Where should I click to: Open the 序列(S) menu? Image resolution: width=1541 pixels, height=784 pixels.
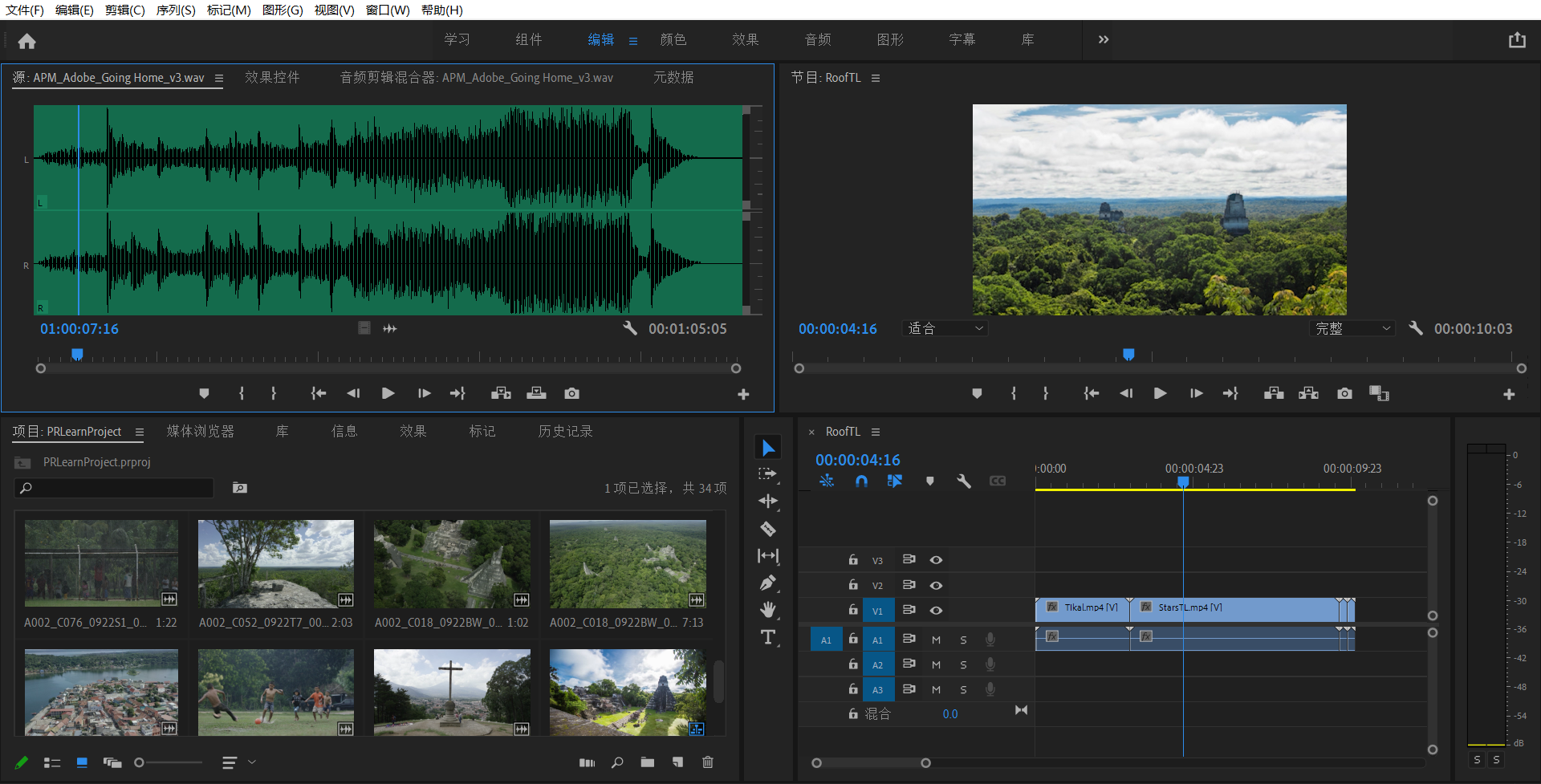coord(176,10)
